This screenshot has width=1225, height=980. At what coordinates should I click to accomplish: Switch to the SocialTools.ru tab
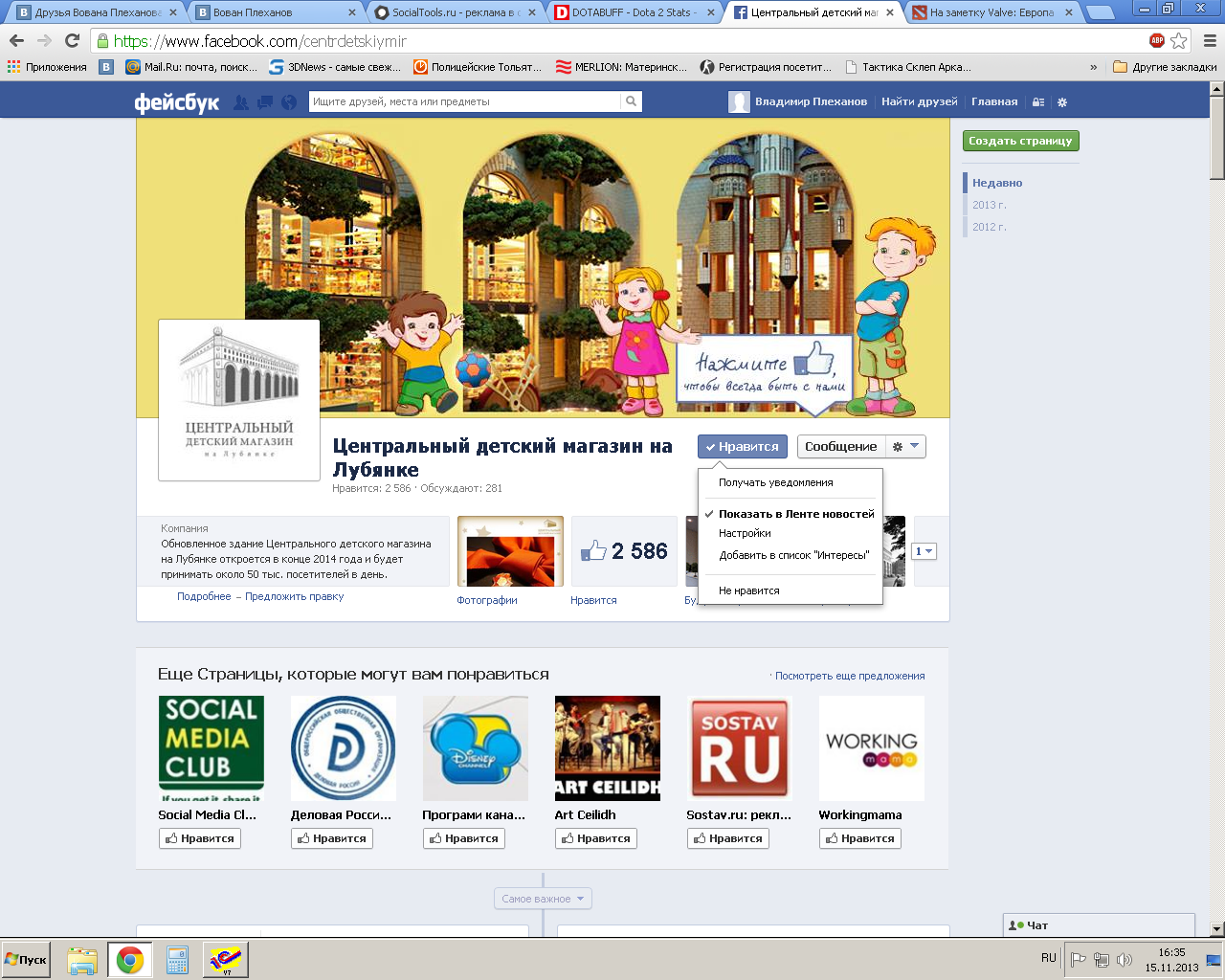tap(455, 12)
